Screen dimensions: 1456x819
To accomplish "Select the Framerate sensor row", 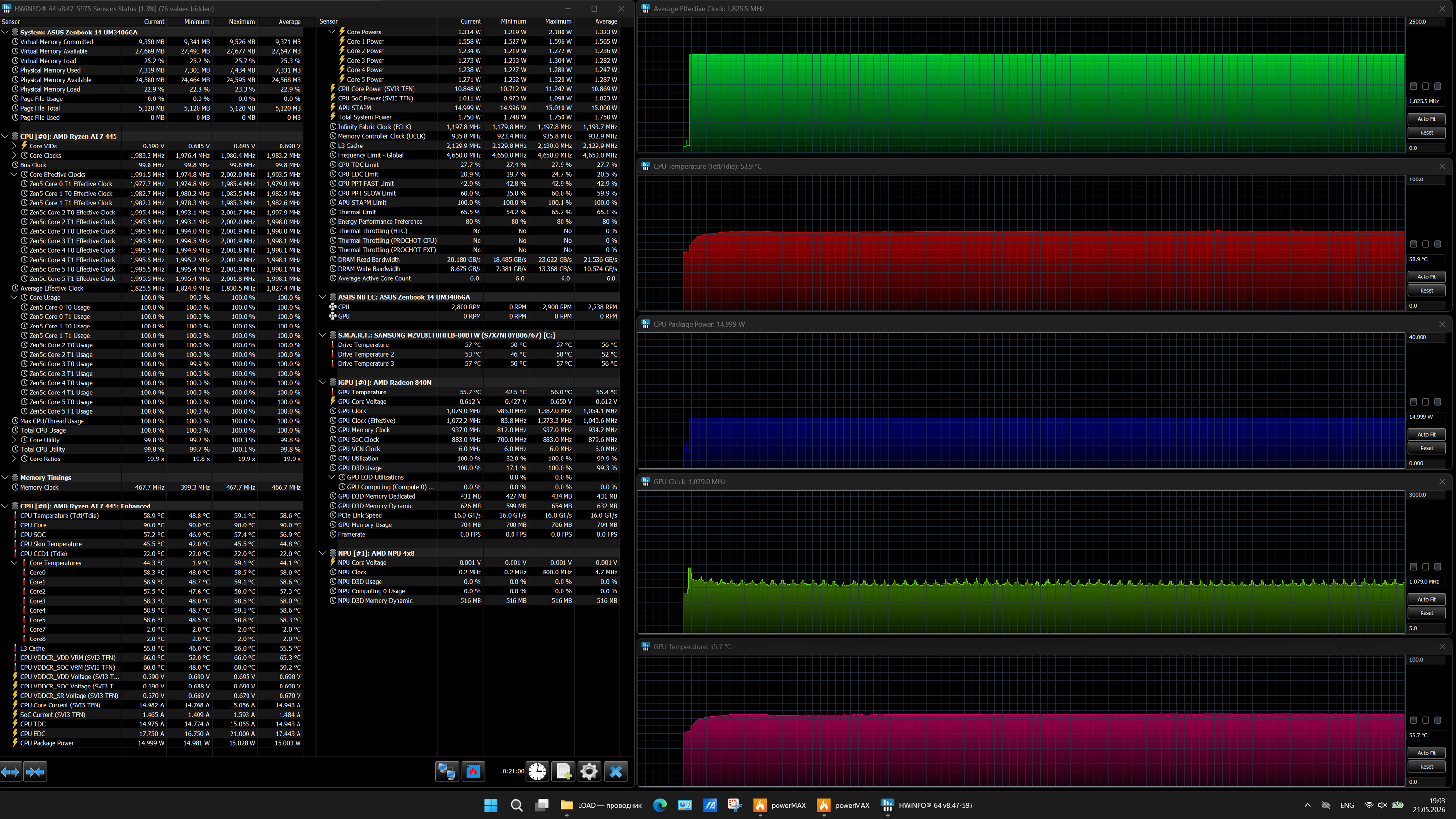I will coord(474,535).
